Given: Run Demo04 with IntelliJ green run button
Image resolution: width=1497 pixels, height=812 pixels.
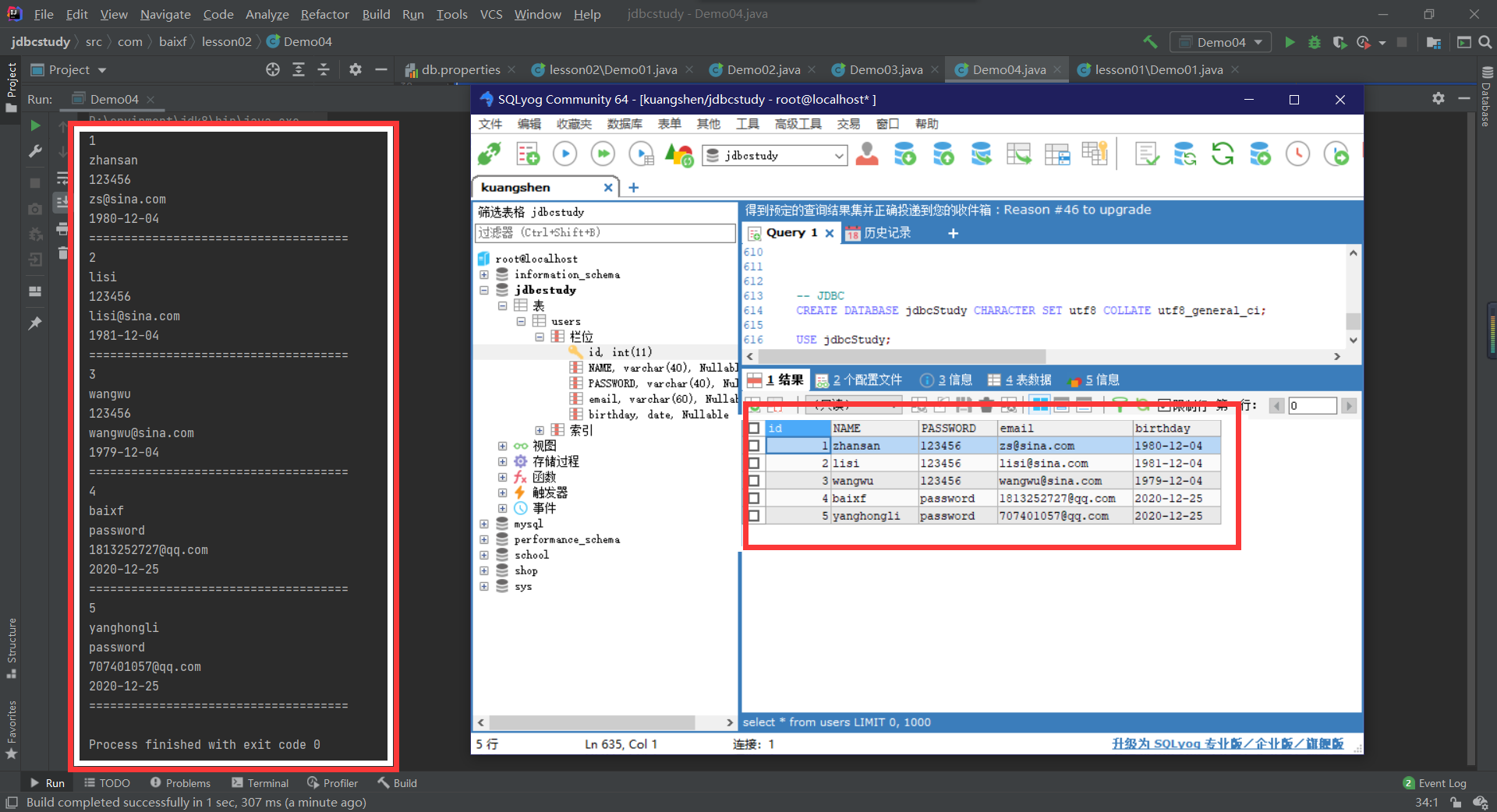Looking at the screenshot, I should tap(1290, 42).
